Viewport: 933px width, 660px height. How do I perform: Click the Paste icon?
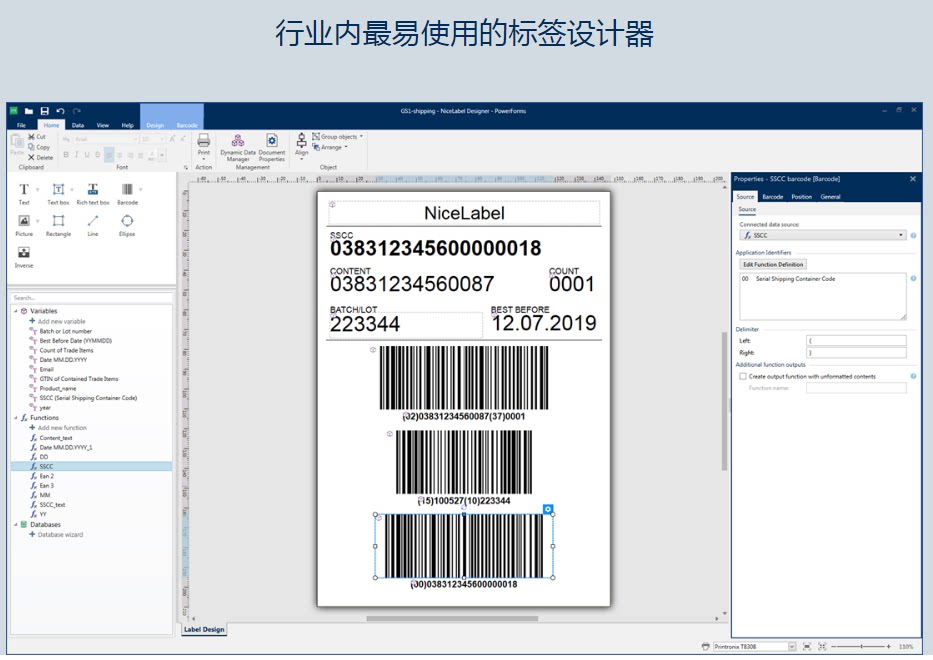click(x=17, y=142)
